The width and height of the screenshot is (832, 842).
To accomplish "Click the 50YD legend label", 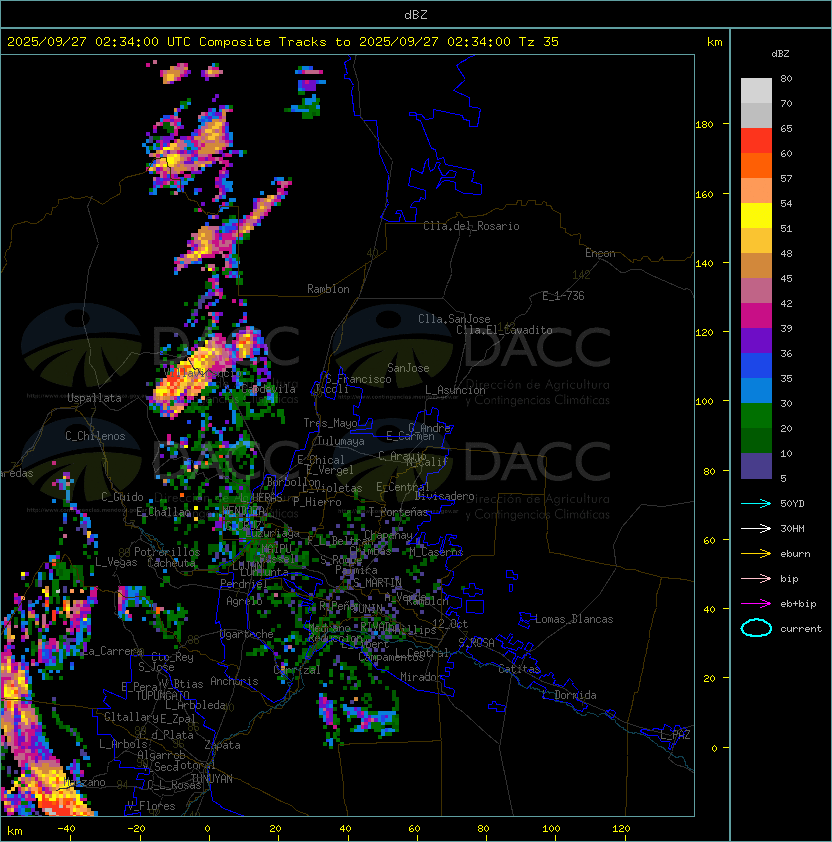I will [792, 504].
